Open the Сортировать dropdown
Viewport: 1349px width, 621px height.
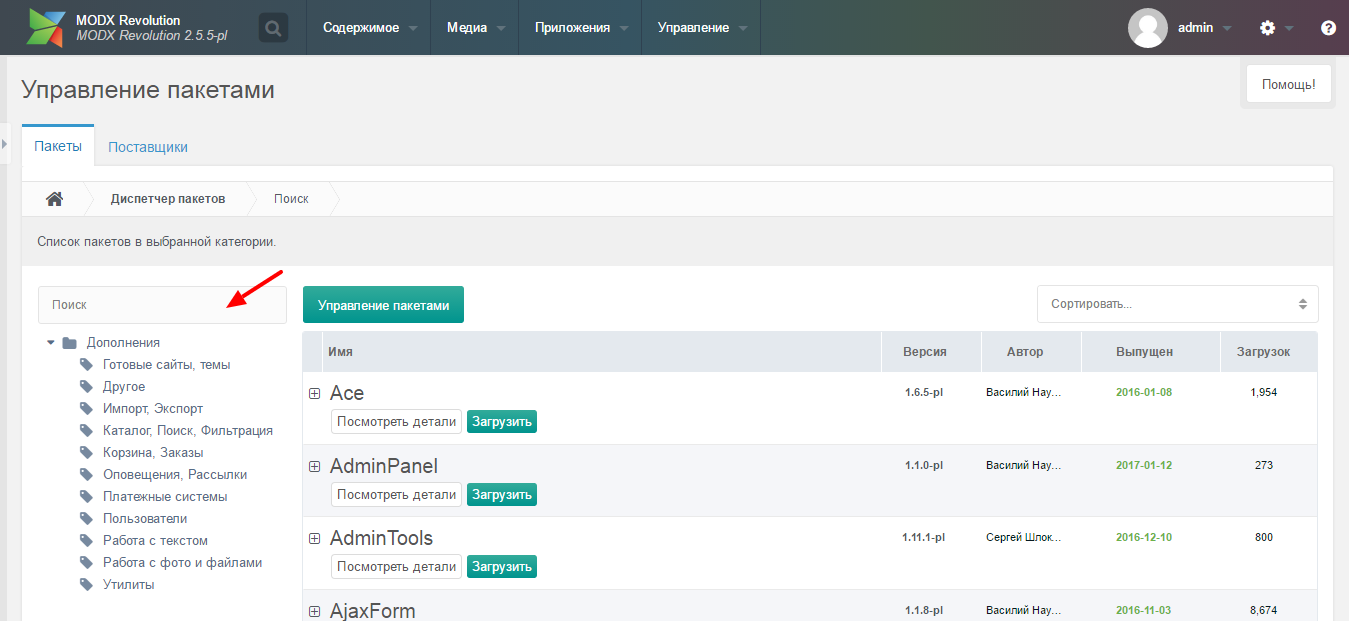pos(1178,304)
